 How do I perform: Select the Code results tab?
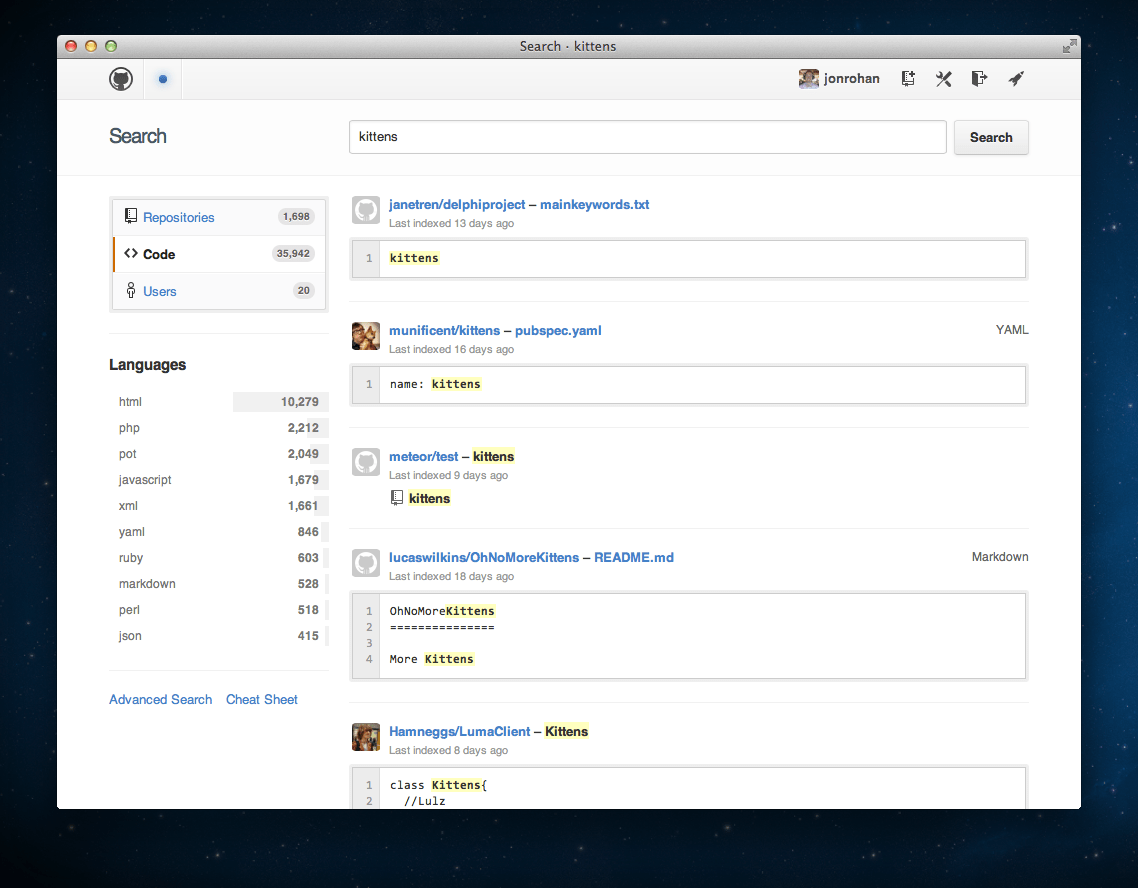pyautogui.click(x=159, y=254)
